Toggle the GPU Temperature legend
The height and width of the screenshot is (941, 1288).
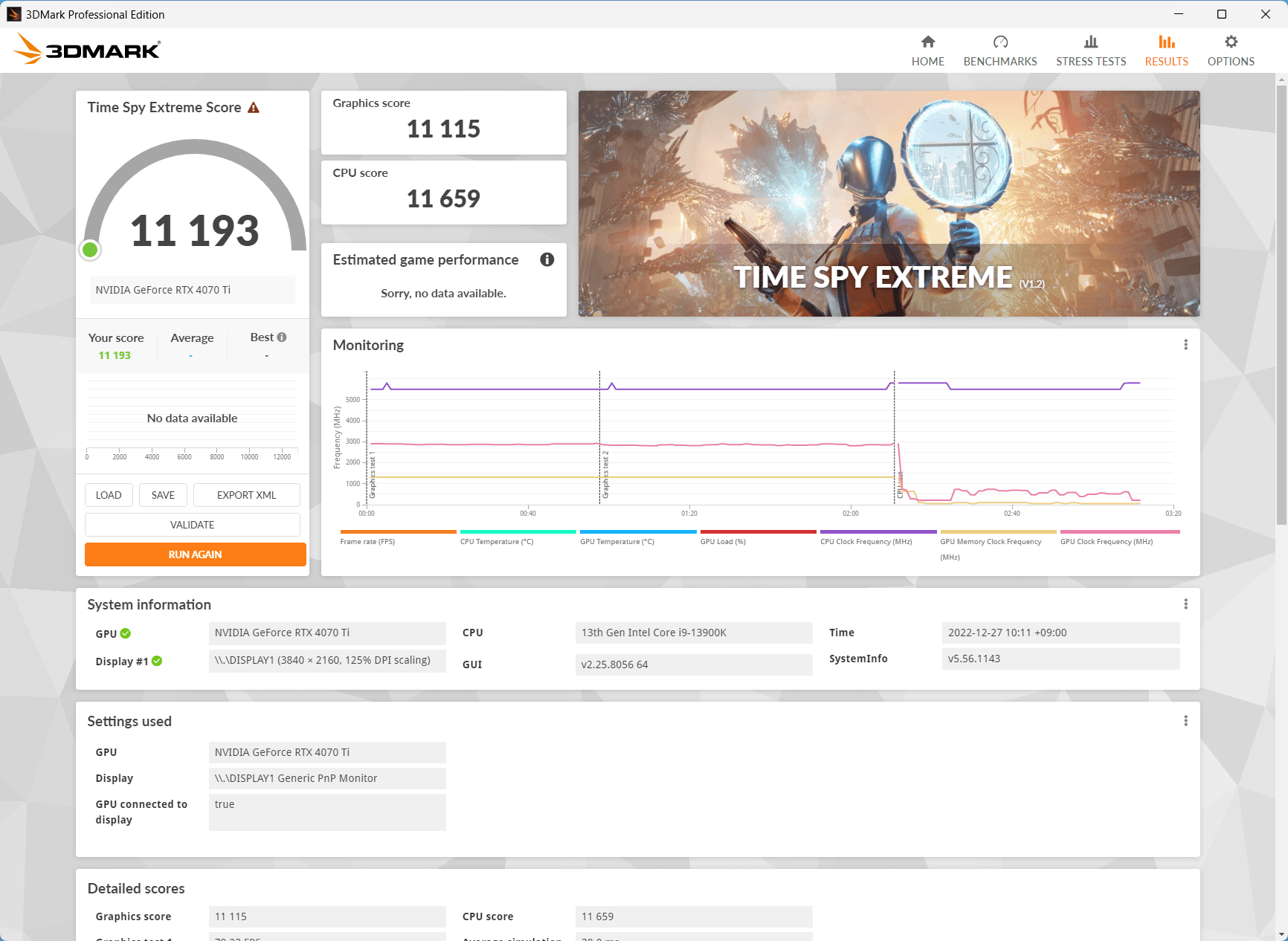[638, 537]
